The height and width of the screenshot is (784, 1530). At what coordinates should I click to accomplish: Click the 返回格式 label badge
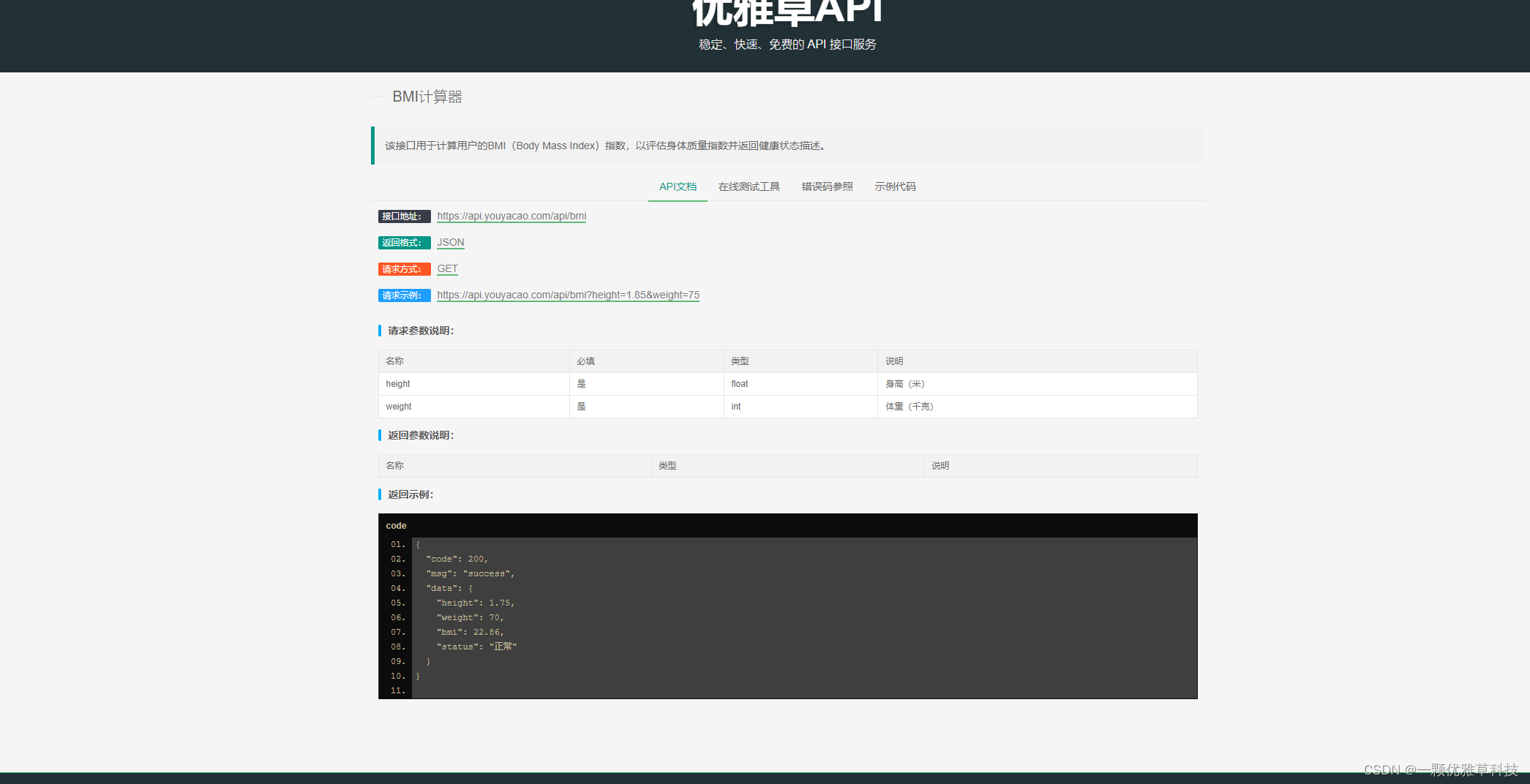pos(404,243)
